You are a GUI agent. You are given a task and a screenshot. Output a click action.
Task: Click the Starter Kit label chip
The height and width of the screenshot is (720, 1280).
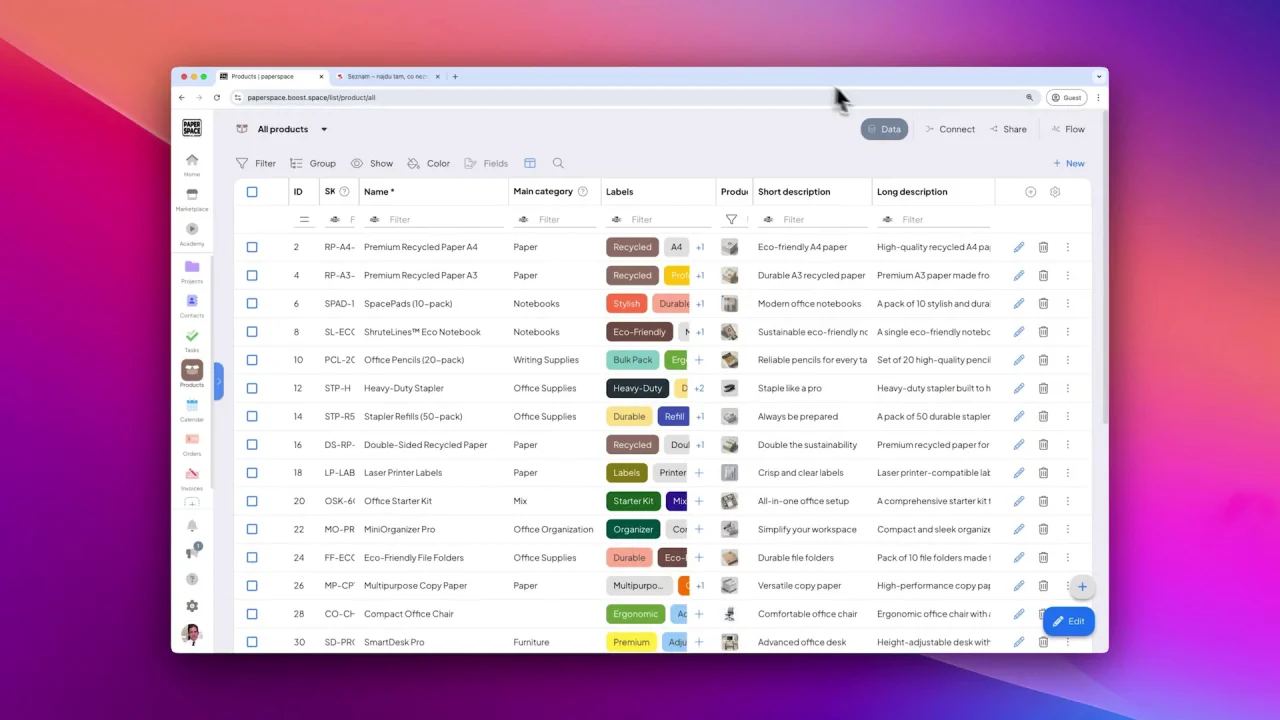click(x=633, y=501)
